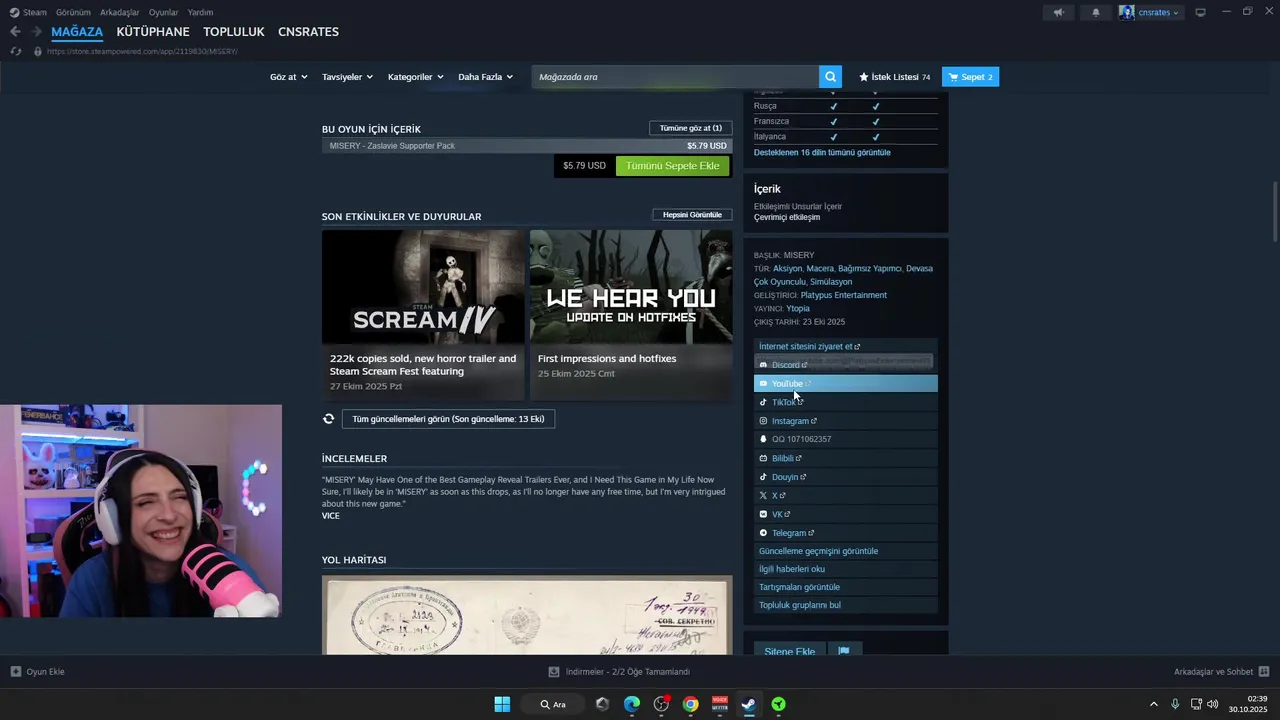Click Hepsini Görüntüle button
Image resolution: width=1280 pixels, height=720 pixels.
click(692, 215)
